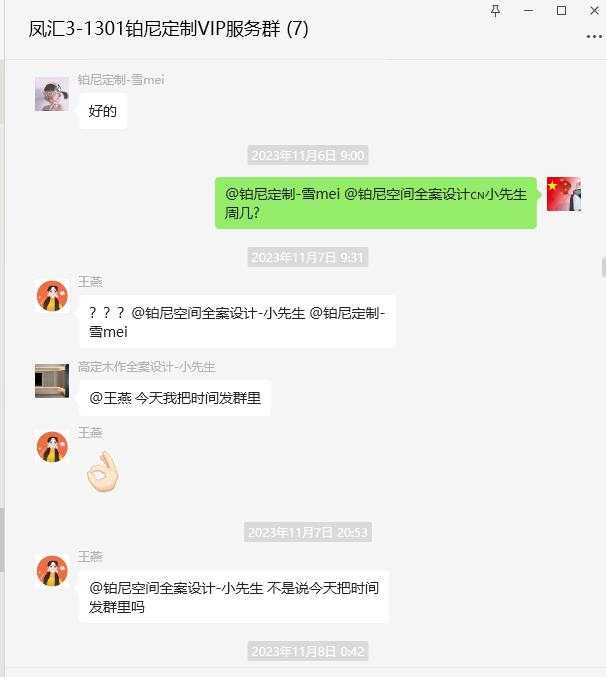Click sender name 高定木作全案设计-小先生
Image resolution: width=606 pixels, height=677 pixels.
click(x=146, y=367)
